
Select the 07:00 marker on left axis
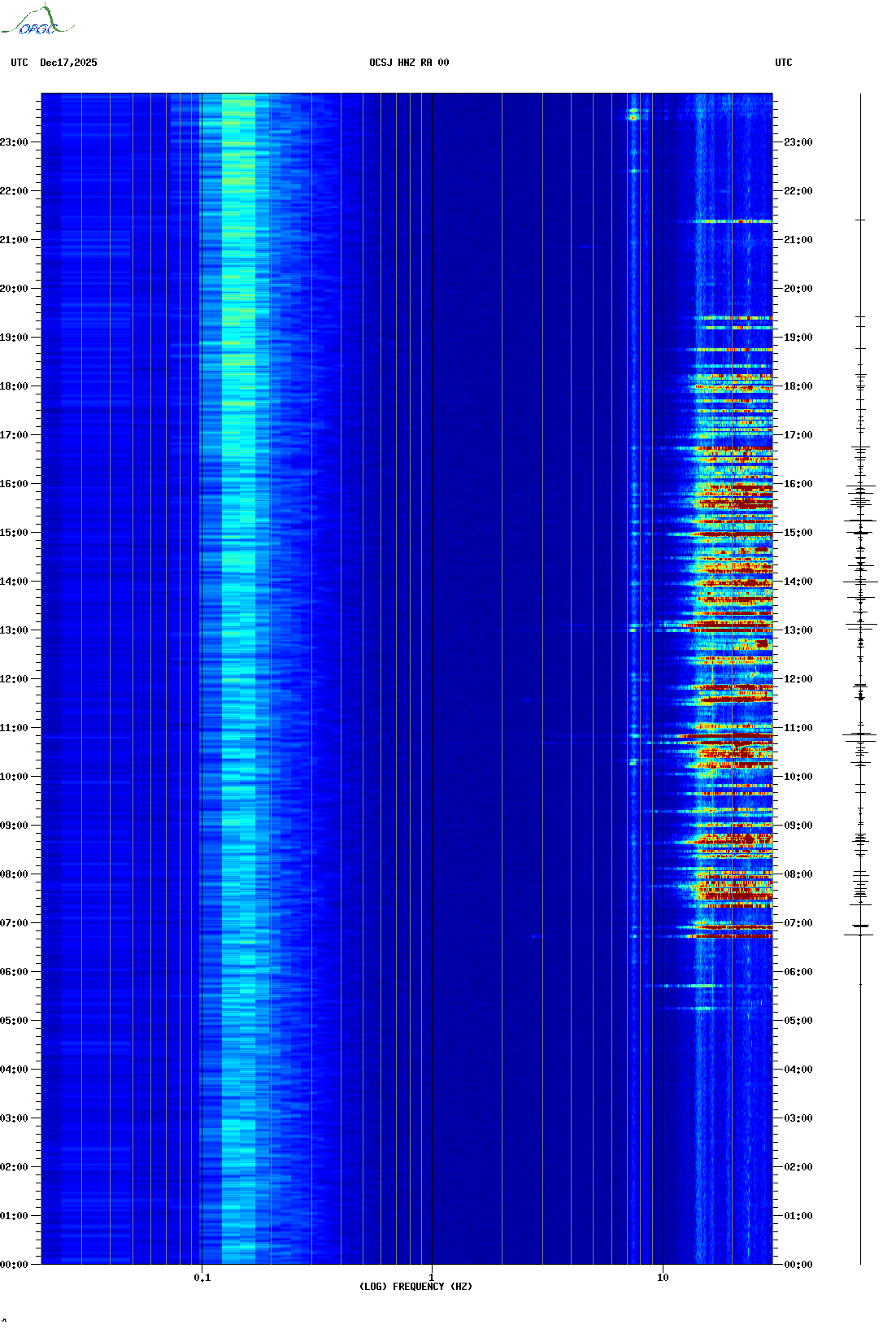(x=14, y=923)
